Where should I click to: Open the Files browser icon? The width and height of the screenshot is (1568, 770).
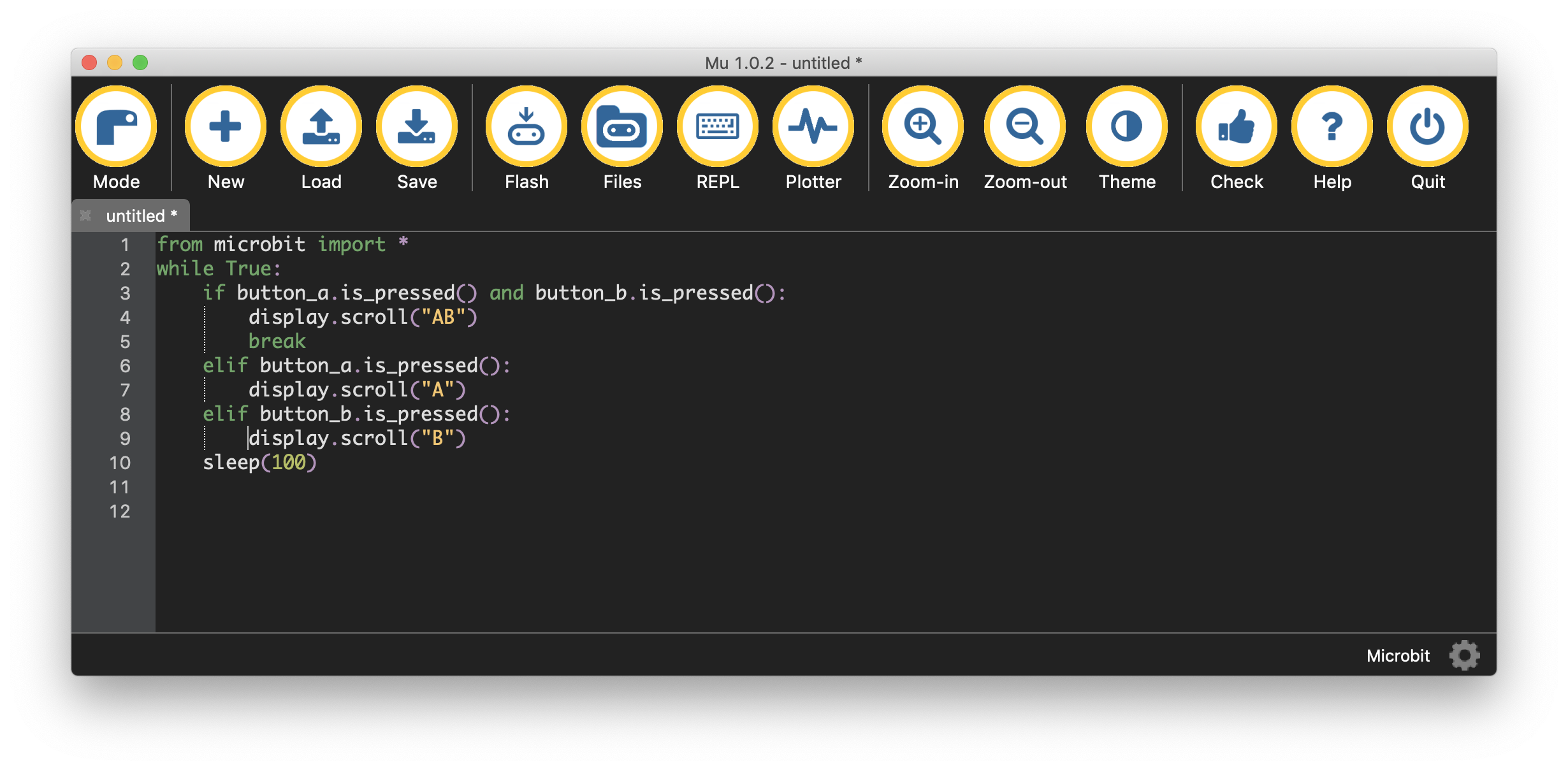pos(622,127)
